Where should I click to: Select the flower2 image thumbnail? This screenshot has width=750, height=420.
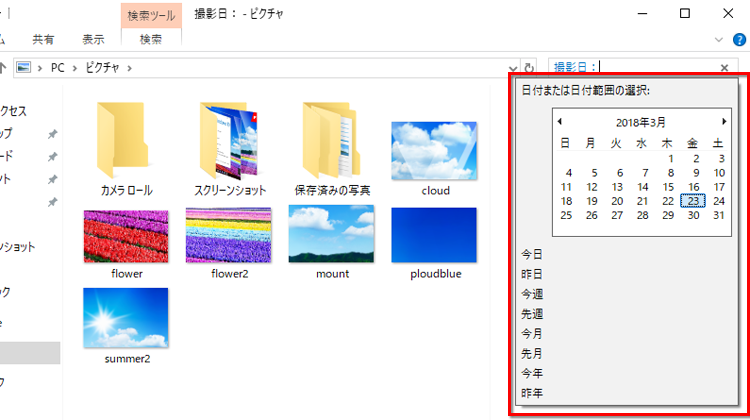pyautogui.click(x=229, y=235)
